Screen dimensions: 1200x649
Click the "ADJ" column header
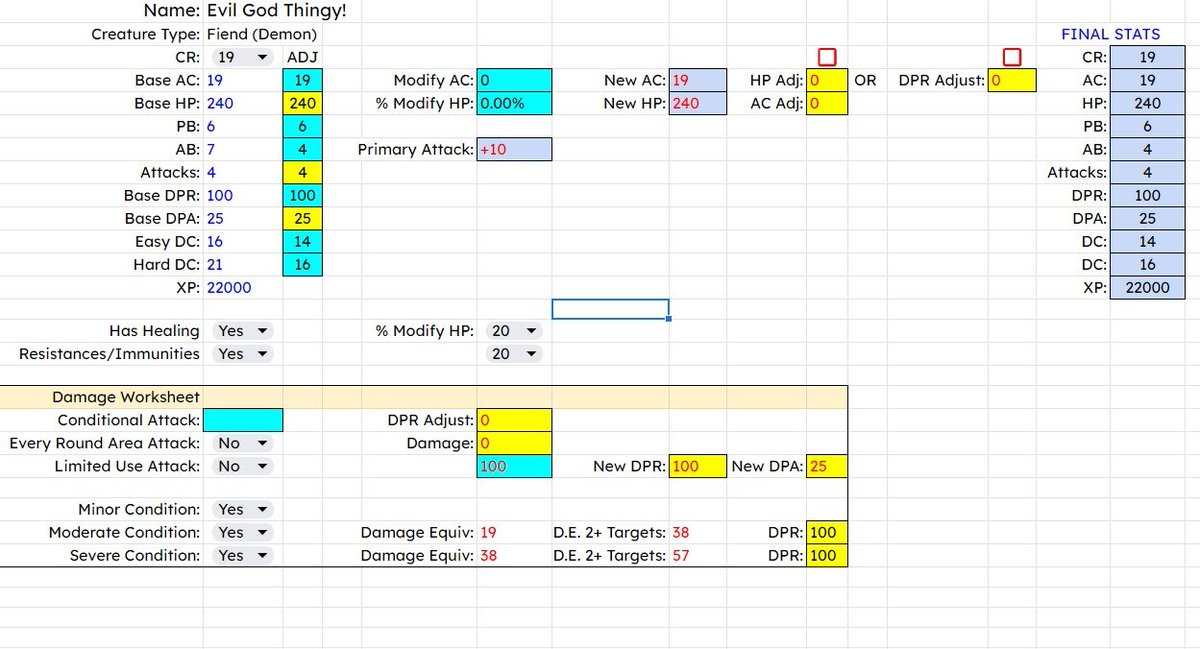303,58
